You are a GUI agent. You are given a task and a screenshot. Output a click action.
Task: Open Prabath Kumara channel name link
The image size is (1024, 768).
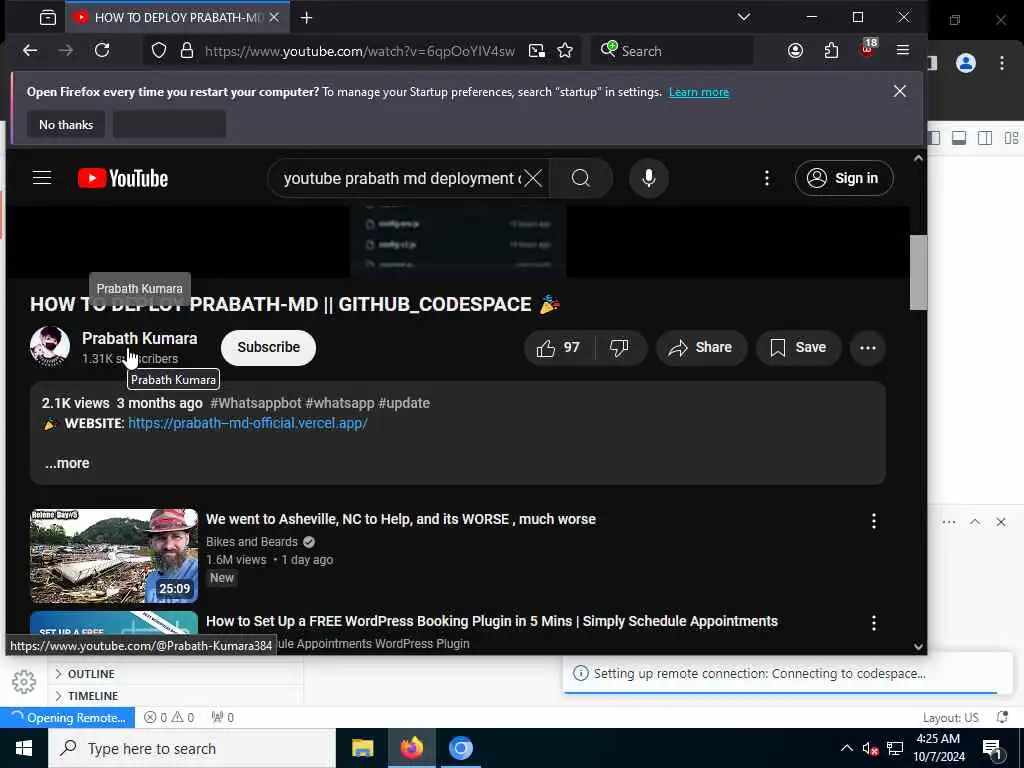pyautogui.click(x=140, y=338)
